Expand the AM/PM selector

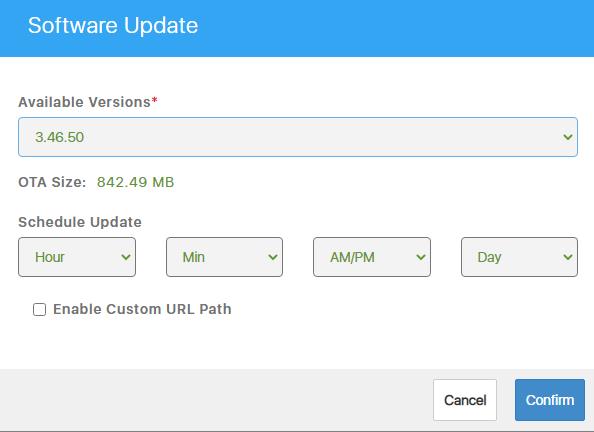pyautogui.click(x=372, y=257)
